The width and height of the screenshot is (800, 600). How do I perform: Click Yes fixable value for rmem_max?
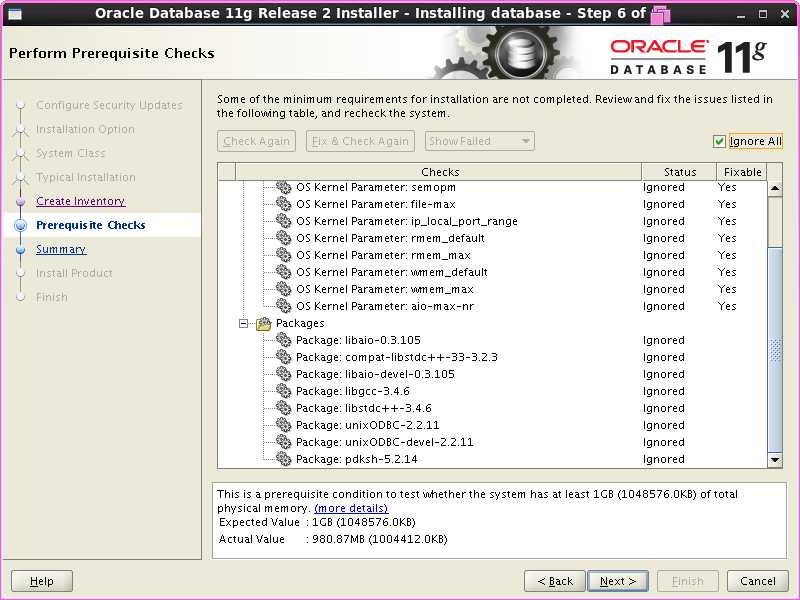pyautogui.click(x=727, y=255)
